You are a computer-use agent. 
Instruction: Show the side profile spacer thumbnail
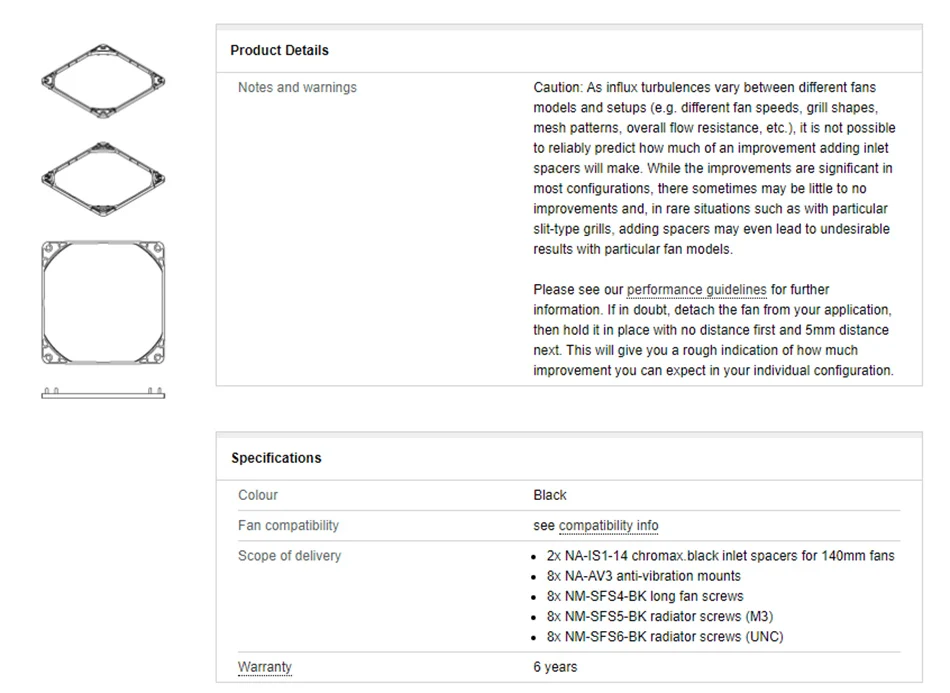(102, 393)
